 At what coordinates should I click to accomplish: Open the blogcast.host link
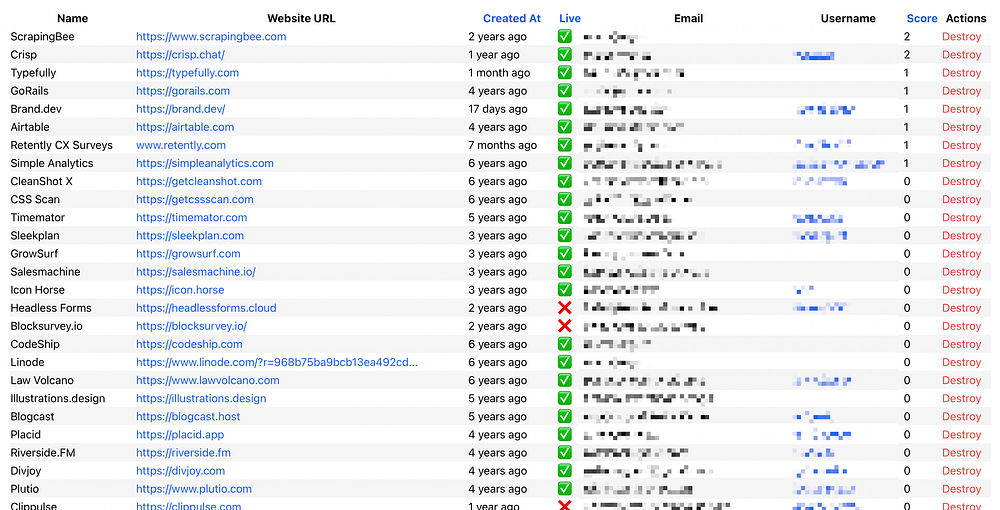188,416
